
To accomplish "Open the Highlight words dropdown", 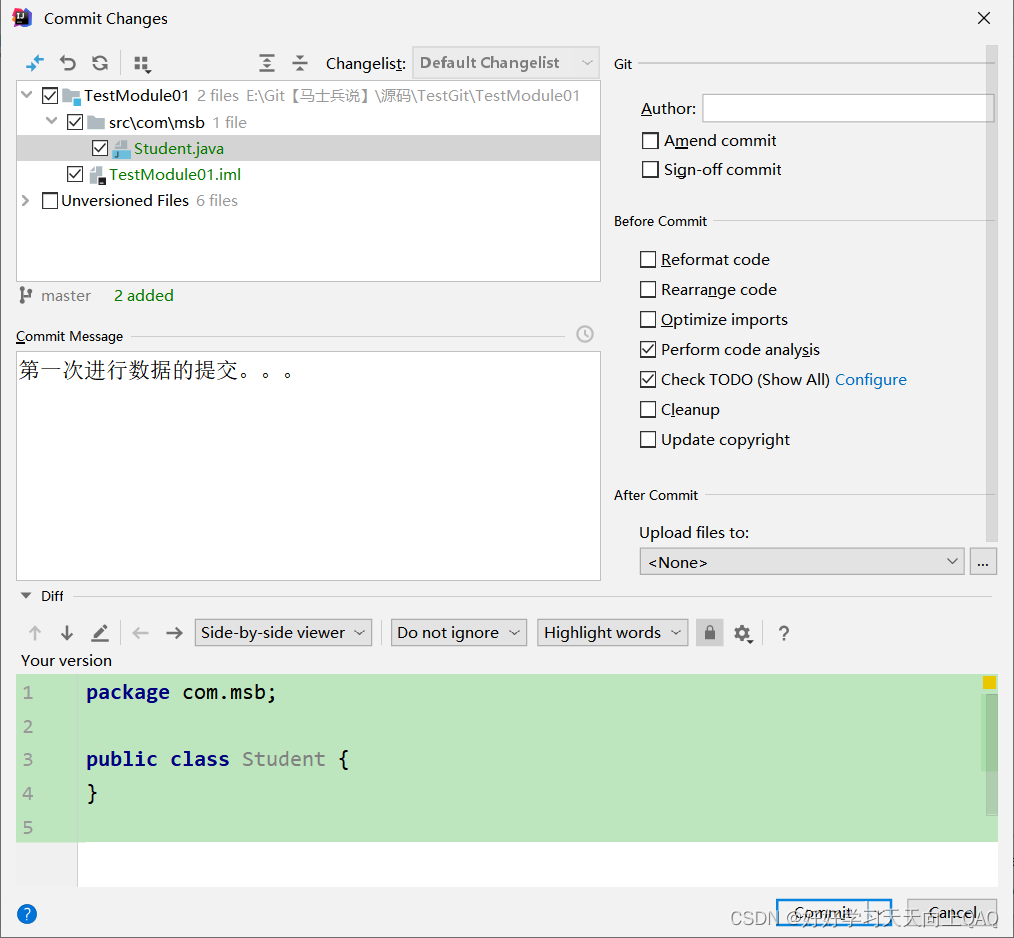I will [612, 633].
